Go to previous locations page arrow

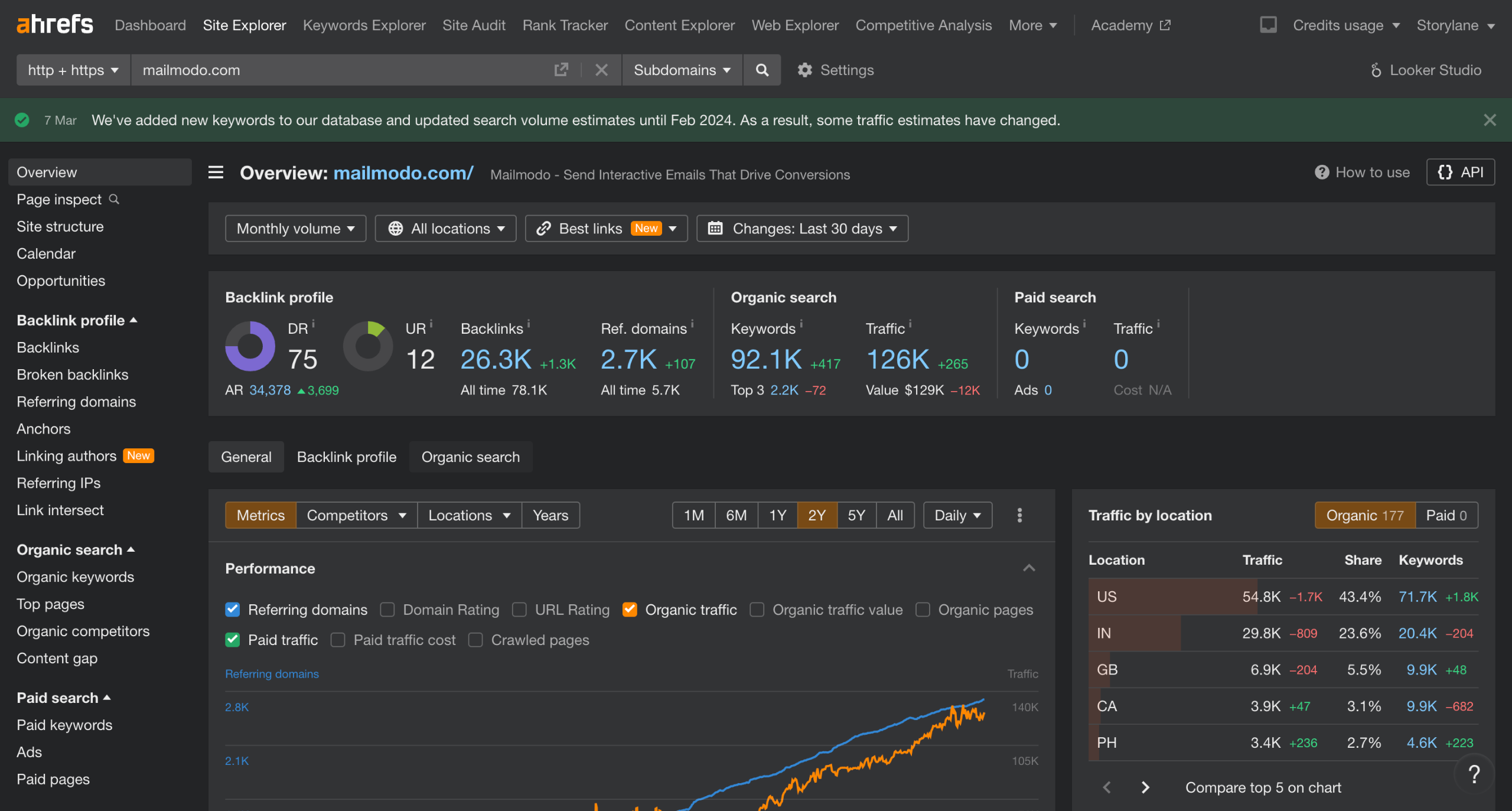tap(1107, 787)
